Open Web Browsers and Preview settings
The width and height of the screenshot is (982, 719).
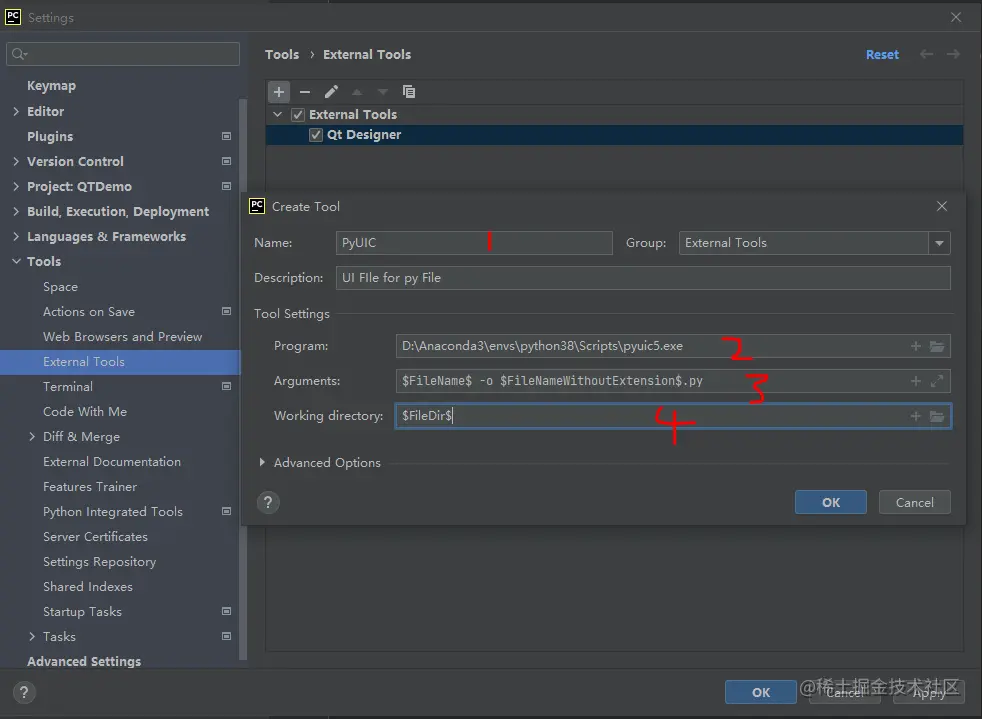(x=123, y=336)
